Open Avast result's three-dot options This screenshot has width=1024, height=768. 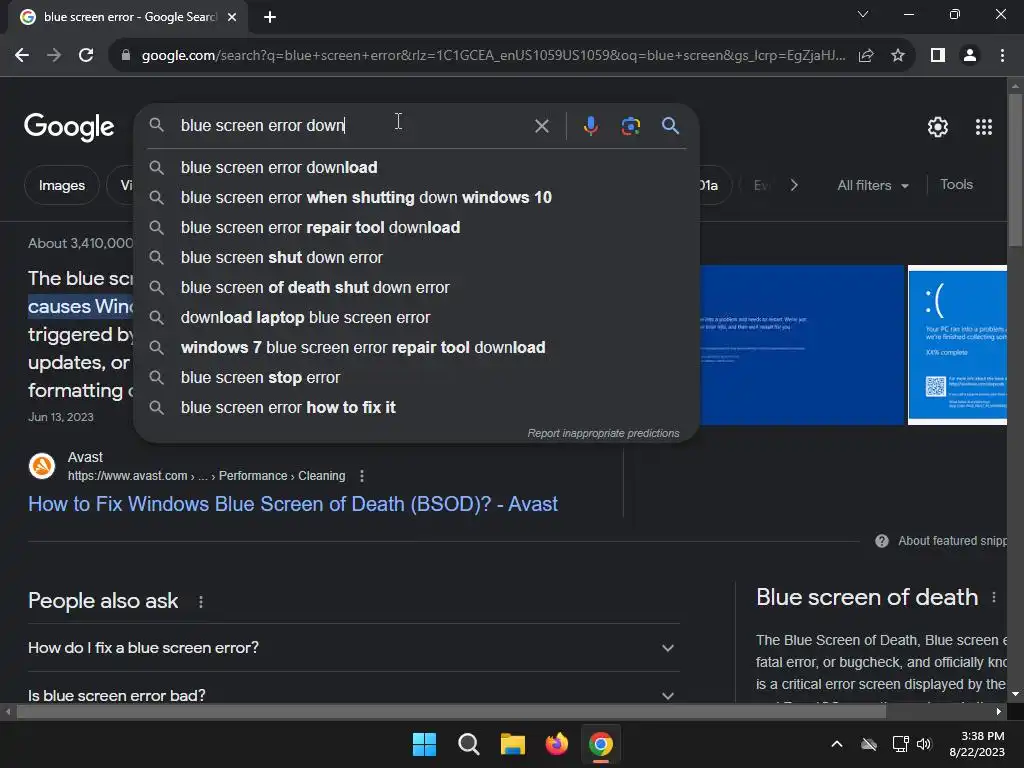coord(362,476)
